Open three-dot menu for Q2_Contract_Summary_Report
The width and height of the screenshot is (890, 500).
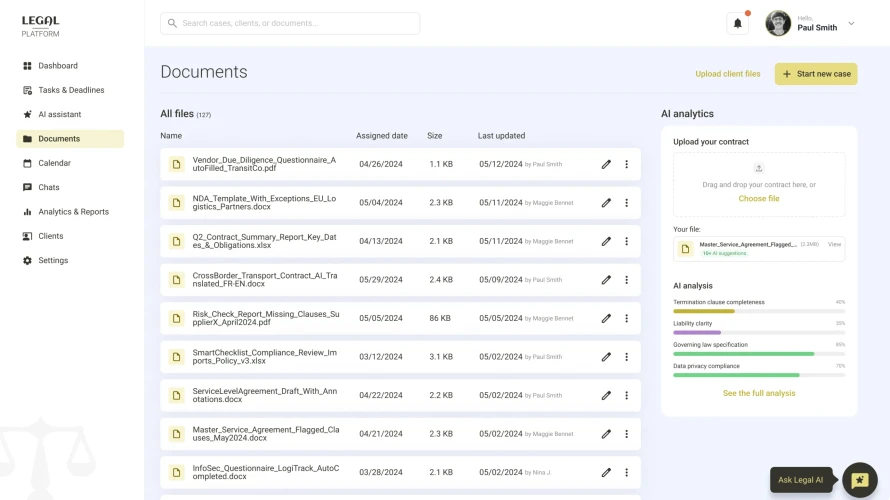627,241
